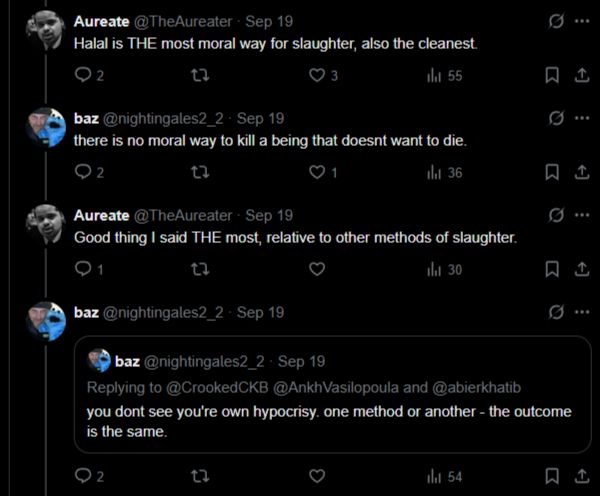
Task: Click Grok icon on Aureate's first tweet
Action: 555,20
